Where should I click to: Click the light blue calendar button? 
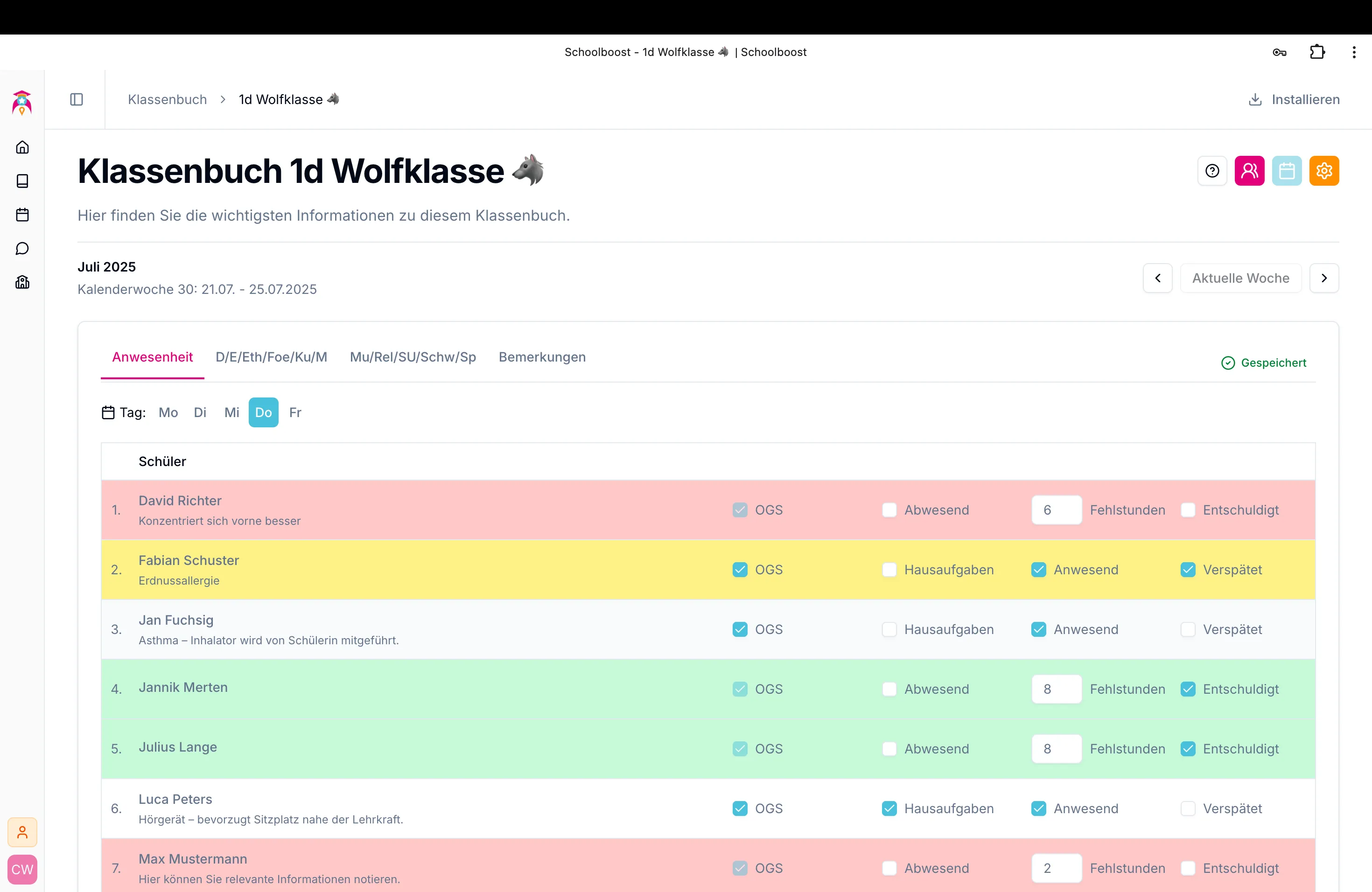coord(1286,171)
